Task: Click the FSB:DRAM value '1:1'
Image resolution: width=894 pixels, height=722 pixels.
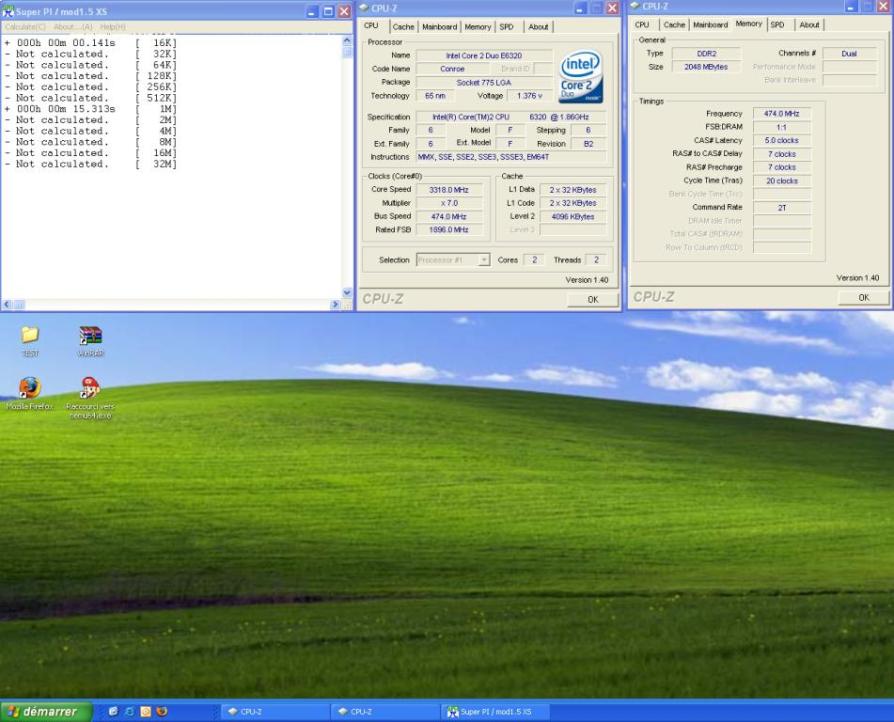Action: pos(782,127)
